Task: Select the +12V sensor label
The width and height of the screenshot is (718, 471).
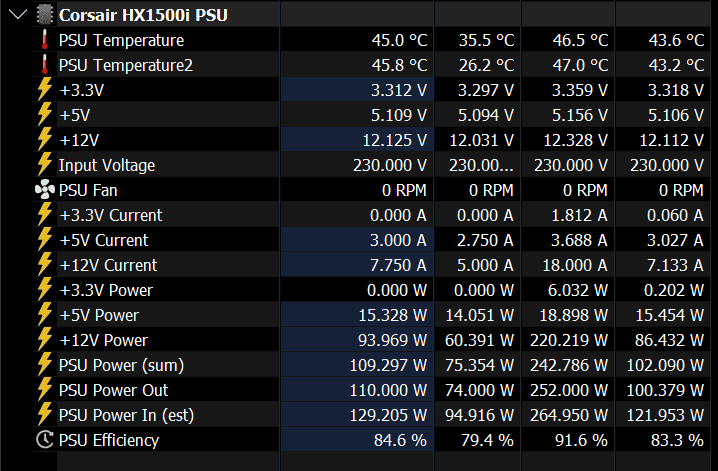Action: [x=79, y=140]
